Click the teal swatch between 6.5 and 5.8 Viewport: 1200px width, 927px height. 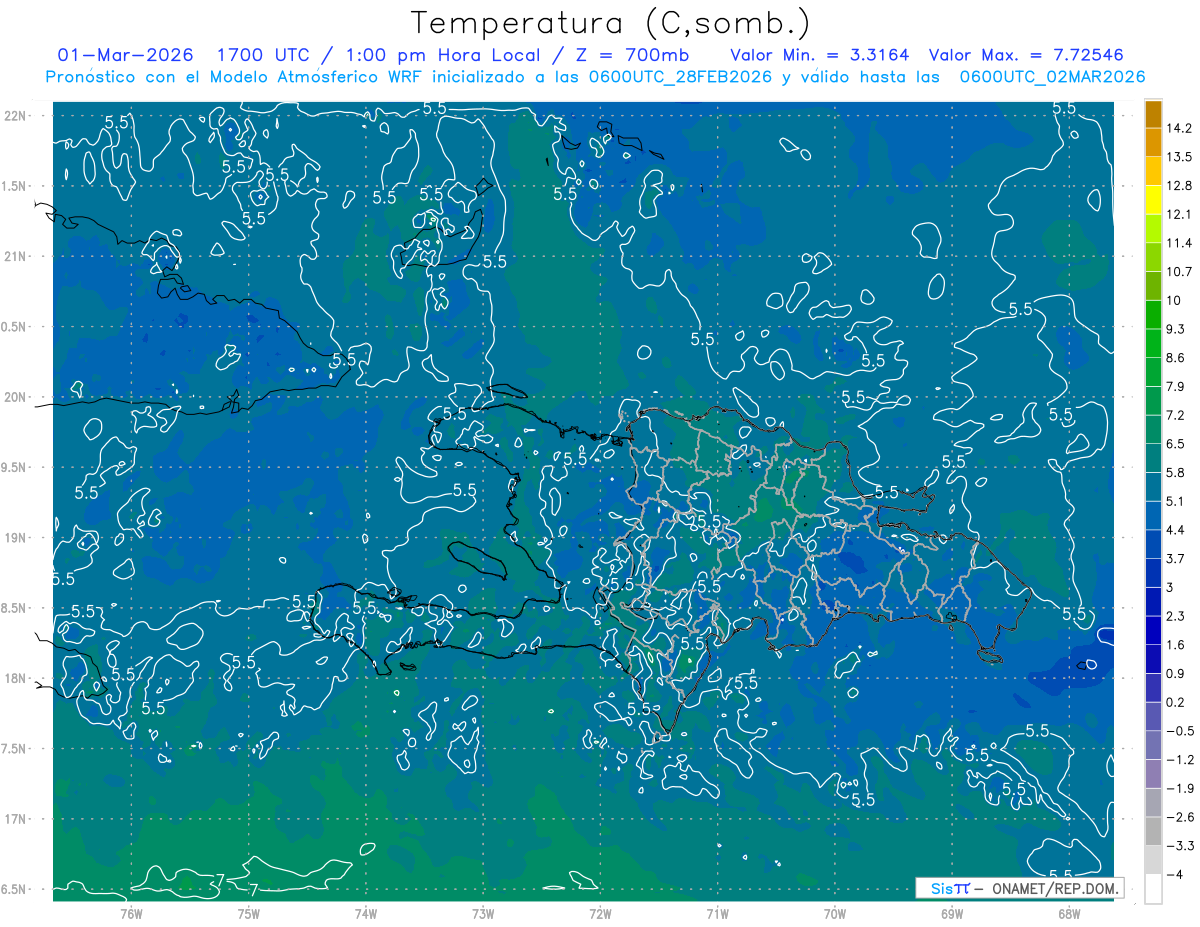1153,457
